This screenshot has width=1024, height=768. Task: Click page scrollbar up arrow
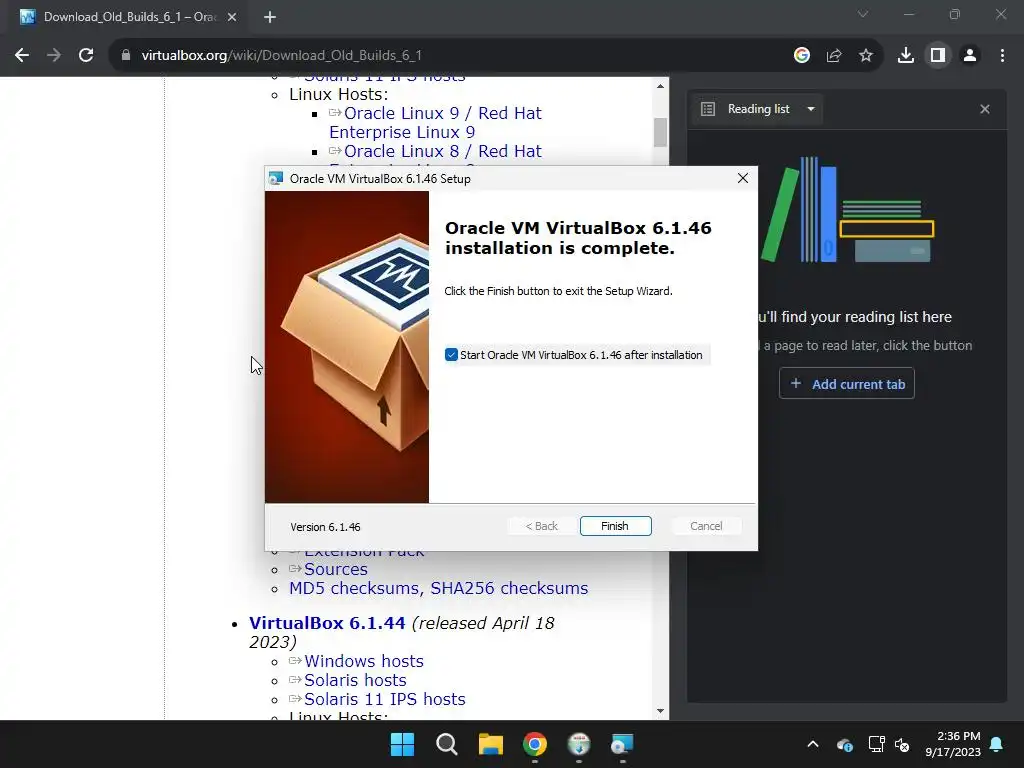pos(660,86)
